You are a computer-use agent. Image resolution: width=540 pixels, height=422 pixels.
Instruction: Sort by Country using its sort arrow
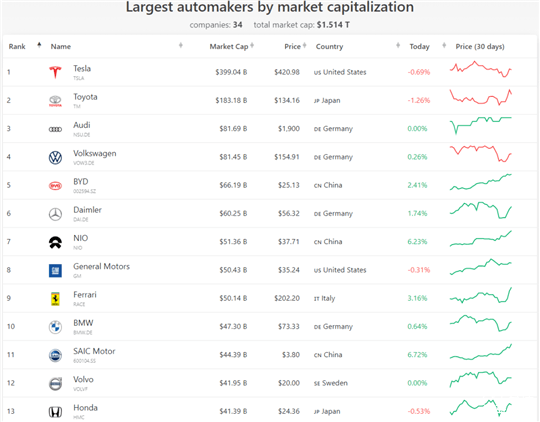coord(398,45)
